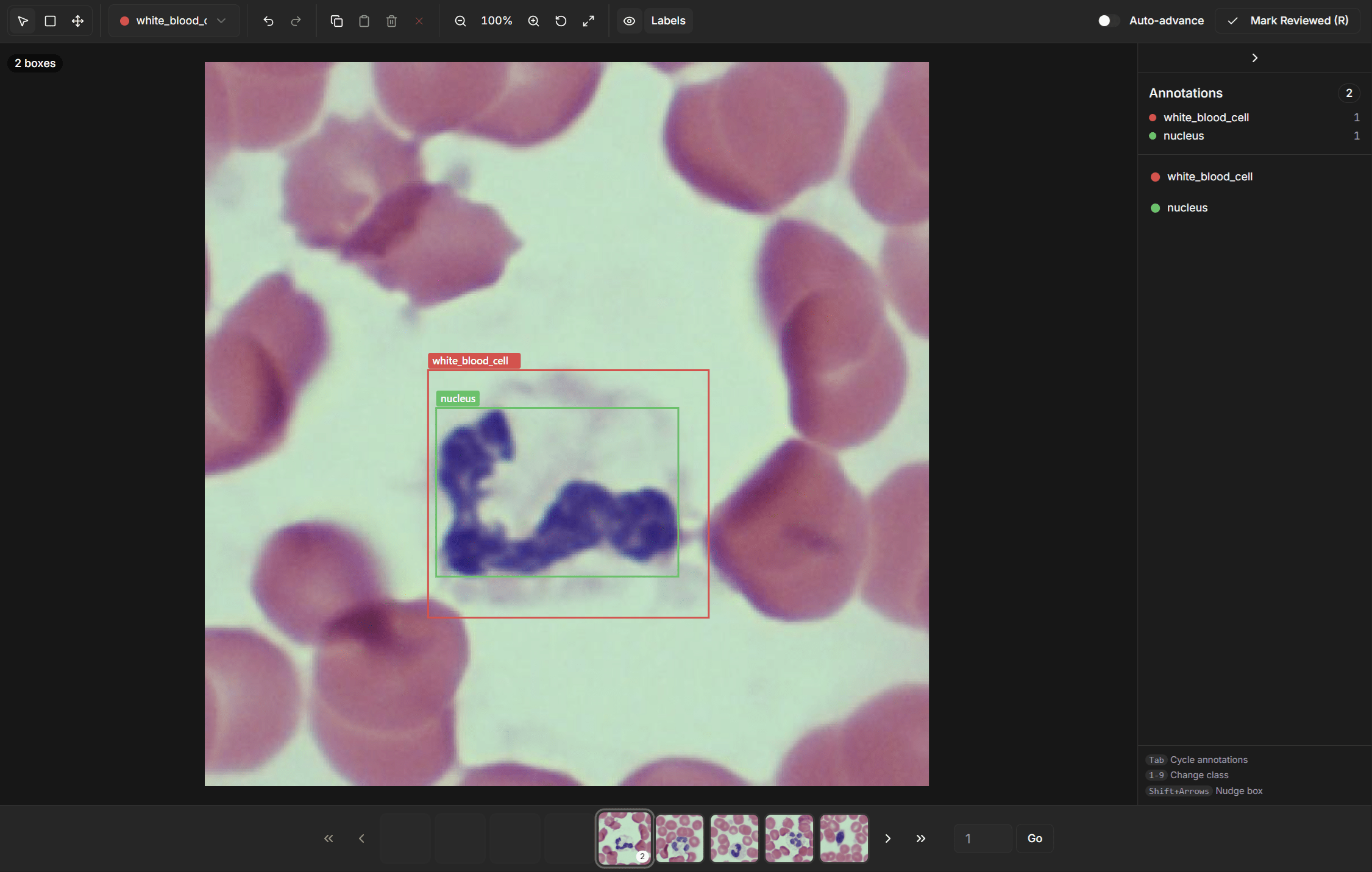Click the fit-to-screen expand icon

coord(588,21)
